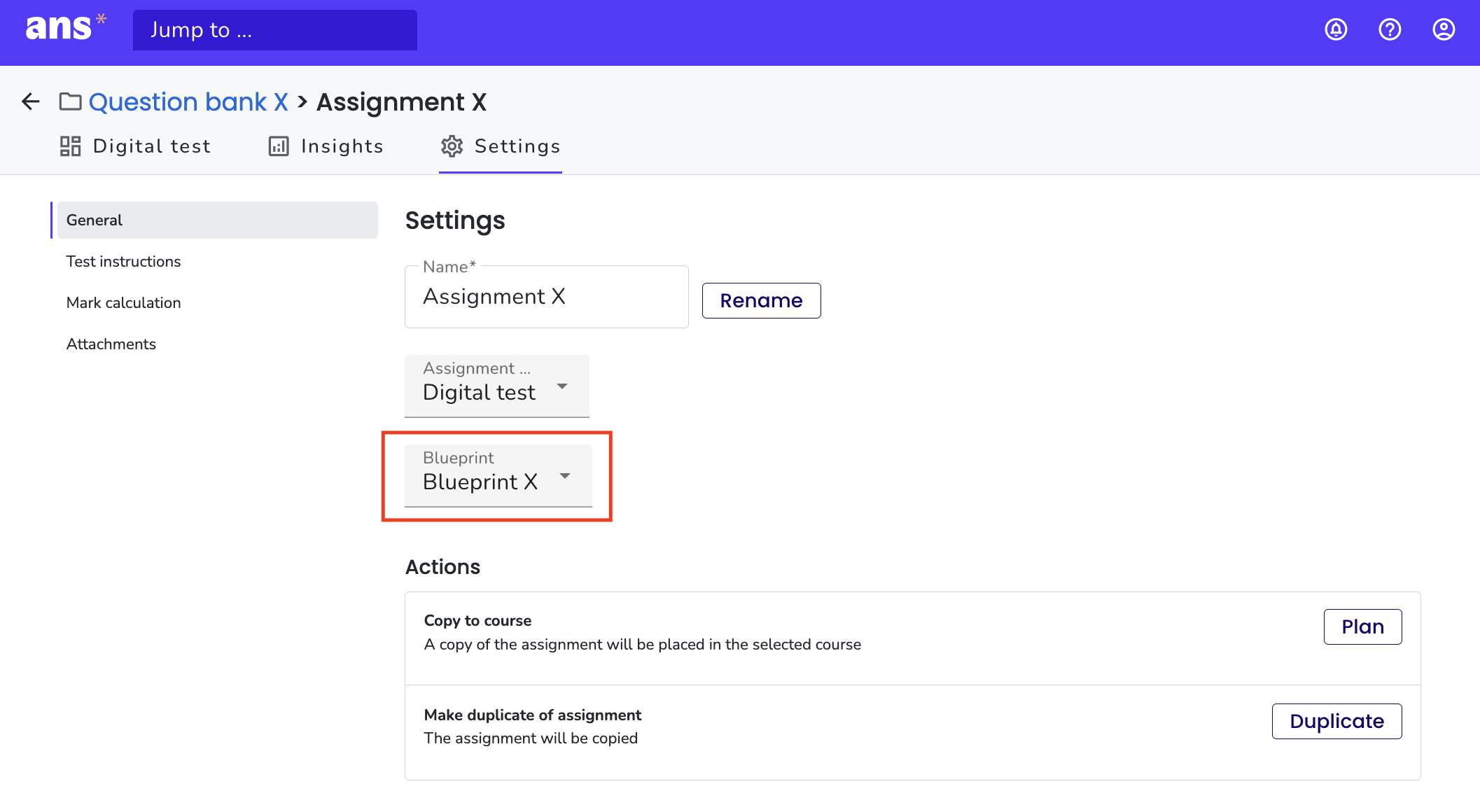
Task: Click the Blueprint dropdown arrow
Action: click(x=565, y=476)
